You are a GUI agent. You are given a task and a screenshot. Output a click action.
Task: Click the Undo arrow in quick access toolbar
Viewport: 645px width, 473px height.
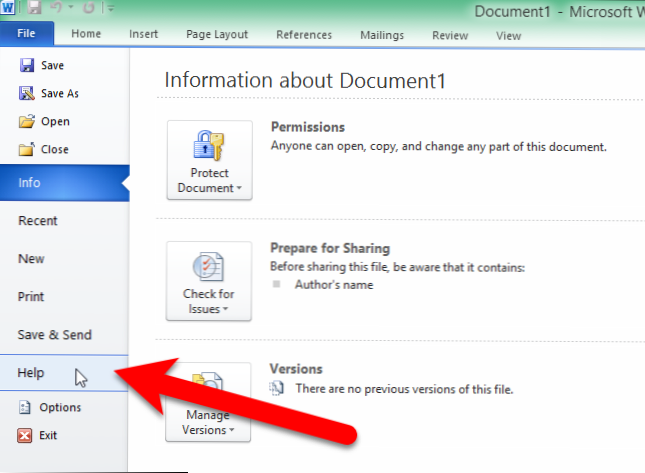(56, 7)
